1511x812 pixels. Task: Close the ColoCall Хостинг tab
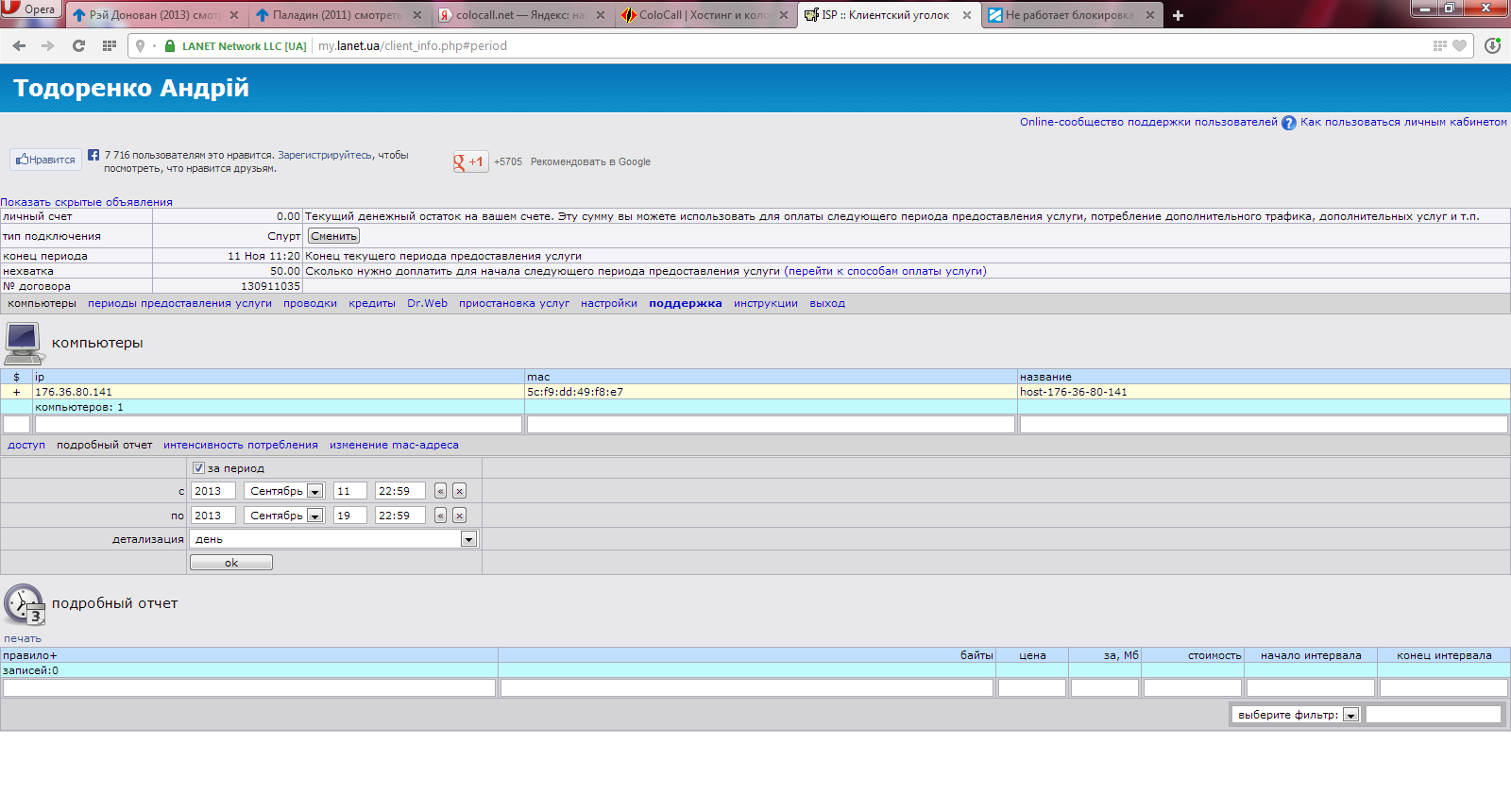pos(784,15)
